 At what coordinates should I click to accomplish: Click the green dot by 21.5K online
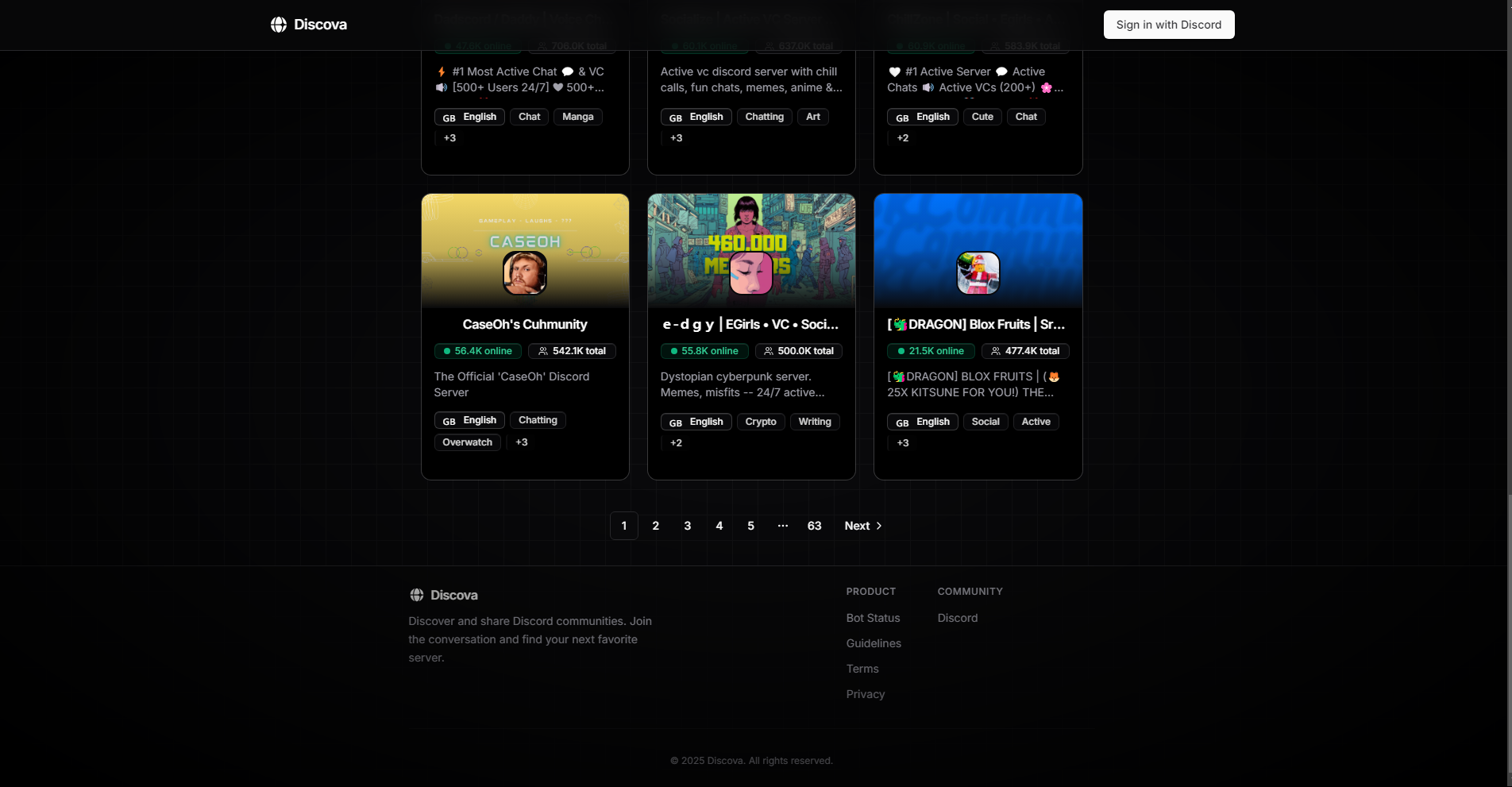(x=901, y=351)
